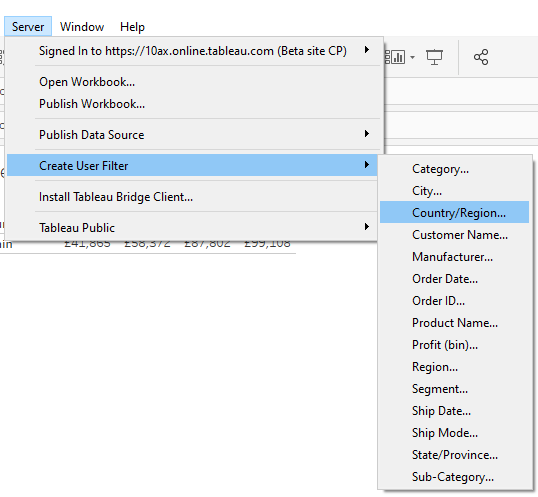Create user filter on Profit (bin)...
The width and height of the screenshot is (538, 497).
(x=454, y=344)
